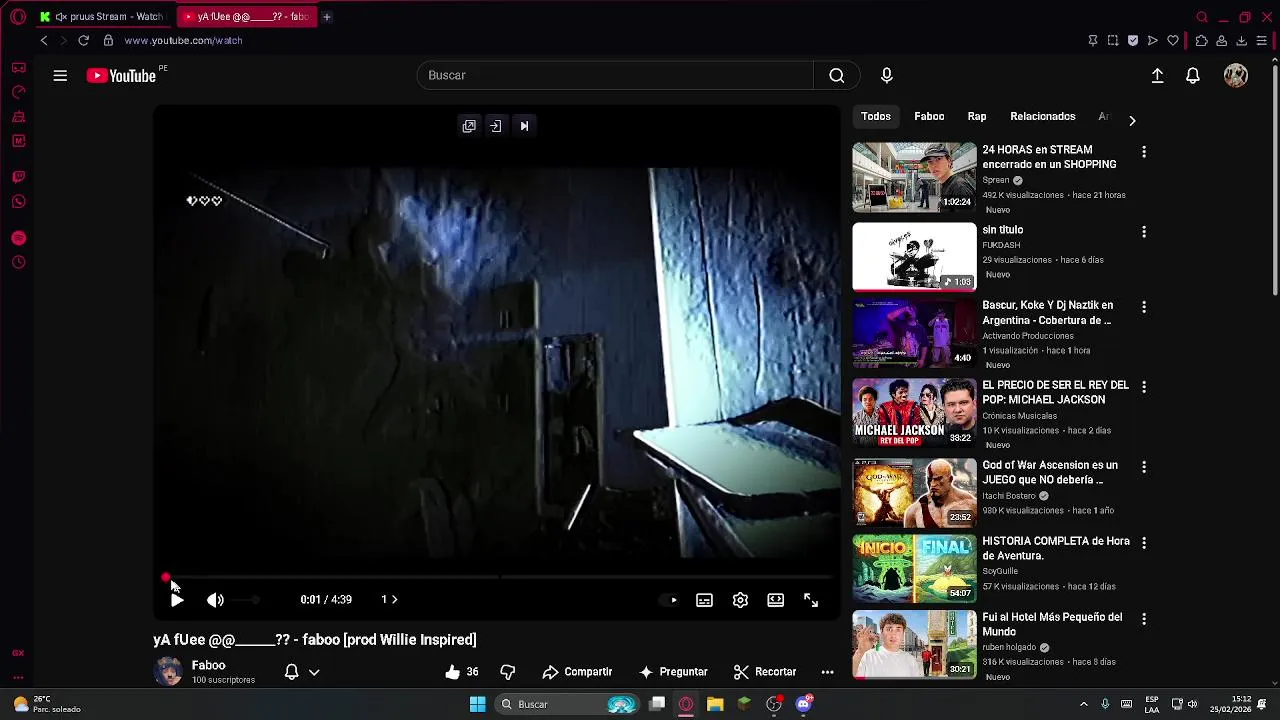The width and height of the screenshot is (1280, 720).
Task: Show hidden system tray icons chevron
Action: (x=1083, y=704)
